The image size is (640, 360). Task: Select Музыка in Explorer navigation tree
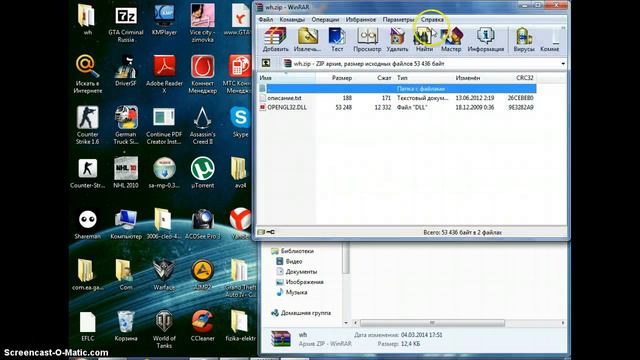(292, 292)
